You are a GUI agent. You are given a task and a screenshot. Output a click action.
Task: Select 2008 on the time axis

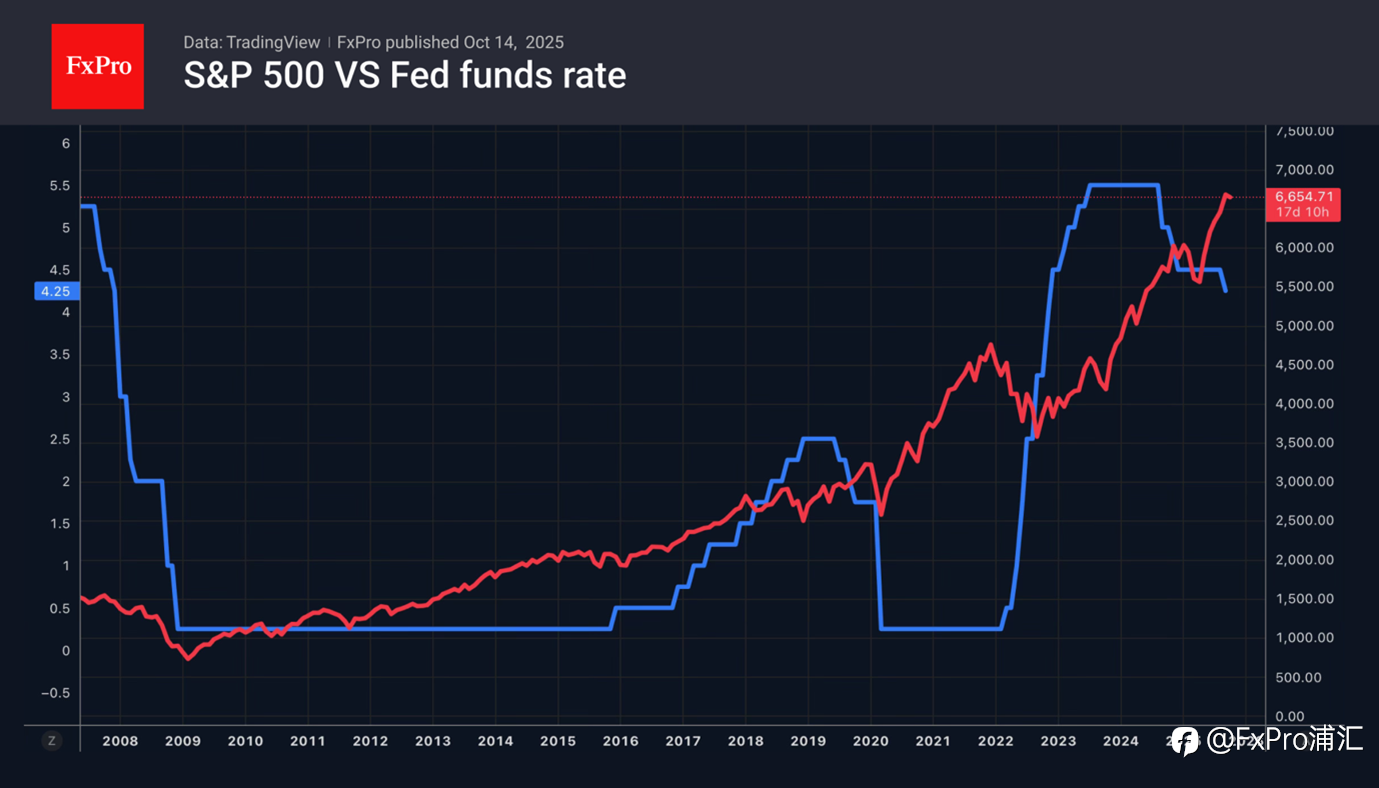click(120, 741)
